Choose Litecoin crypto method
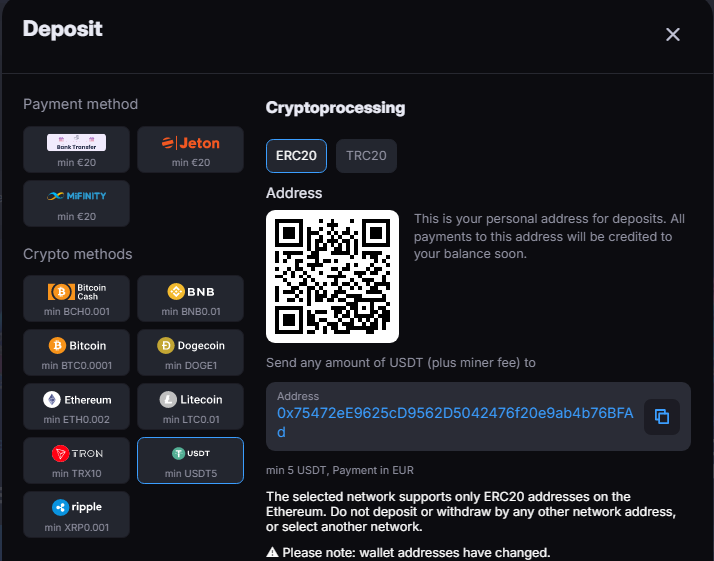714x561 pixels. (190, 406)
